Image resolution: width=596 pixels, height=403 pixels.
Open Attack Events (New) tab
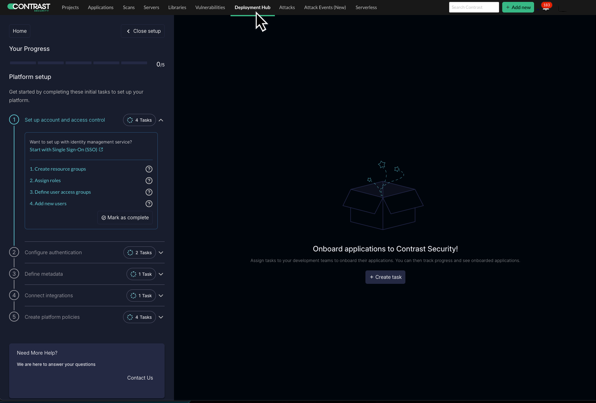[325, 7]
